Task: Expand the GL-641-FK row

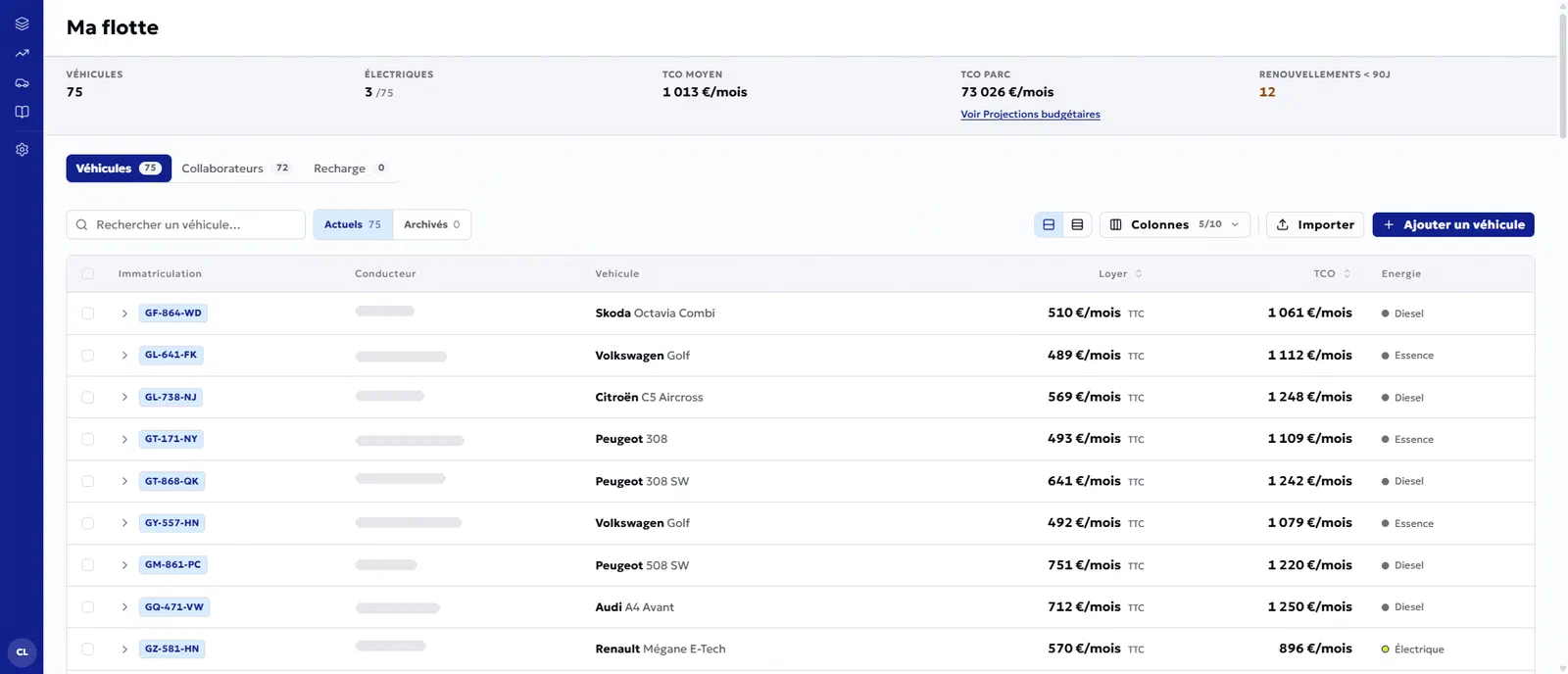Action: 124,356
